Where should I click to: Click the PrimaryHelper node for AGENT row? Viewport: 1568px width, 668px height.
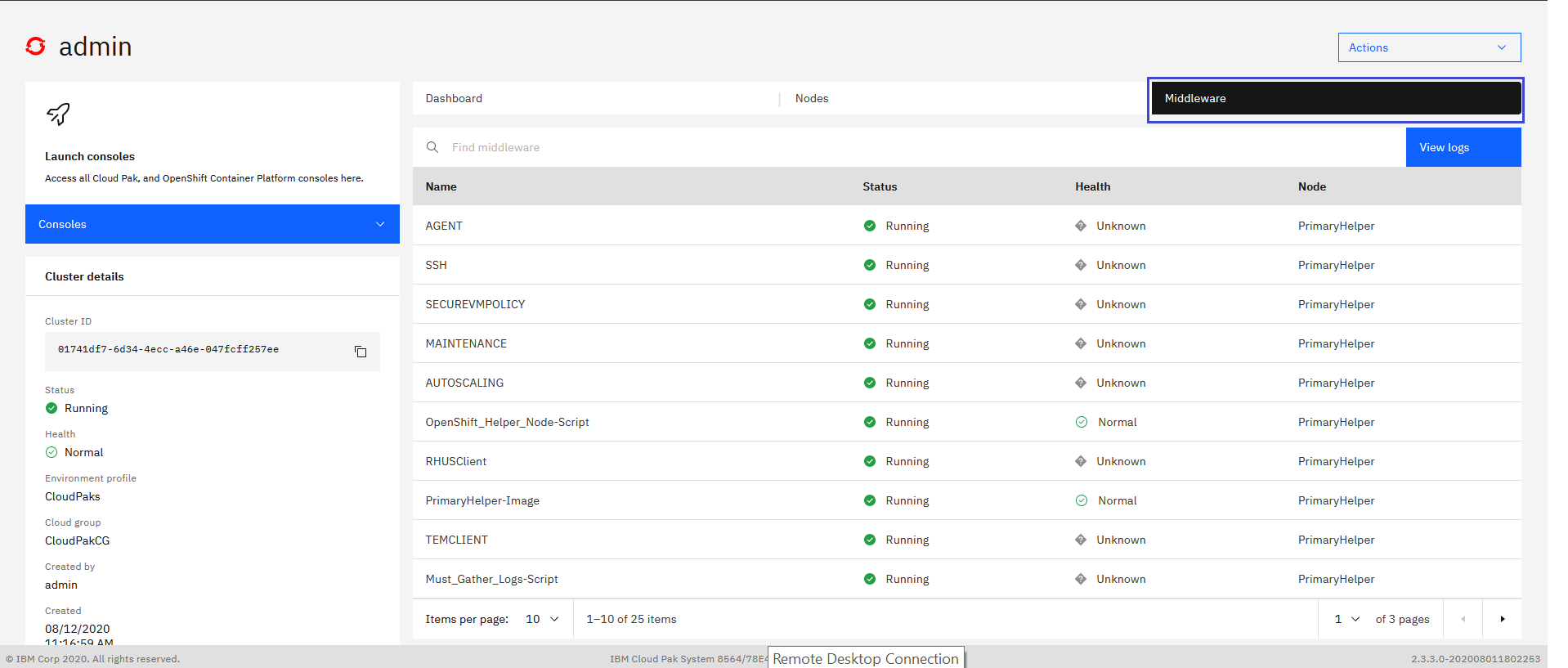point(1336,226)
